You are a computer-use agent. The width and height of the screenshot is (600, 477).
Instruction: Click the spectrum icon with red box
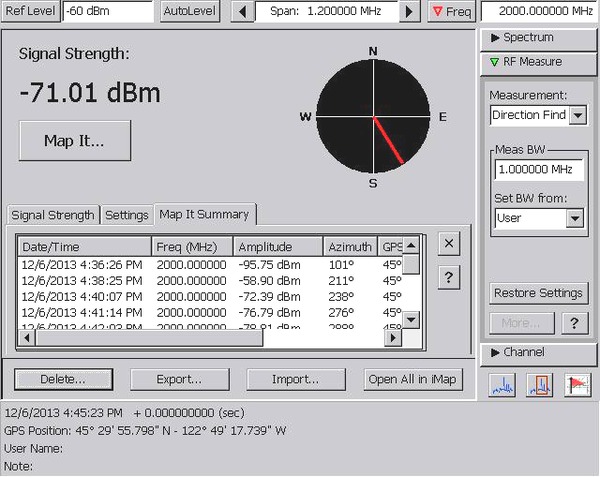(x=539, y=385)
